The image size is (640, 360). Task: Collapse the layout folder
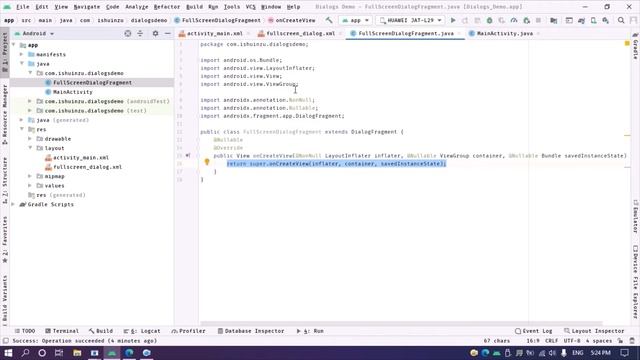(x=30, y=148)
